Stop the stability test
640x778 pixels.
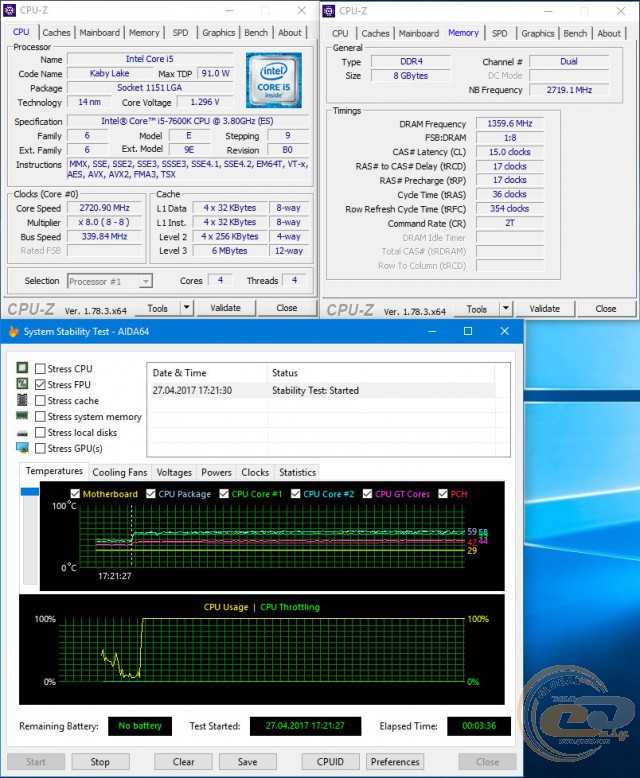click(x=100, y=762)
